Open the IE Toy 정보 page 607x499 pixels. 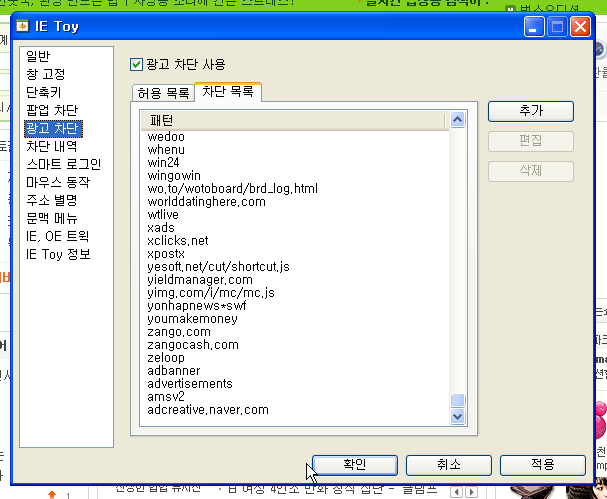pos(58,254)
